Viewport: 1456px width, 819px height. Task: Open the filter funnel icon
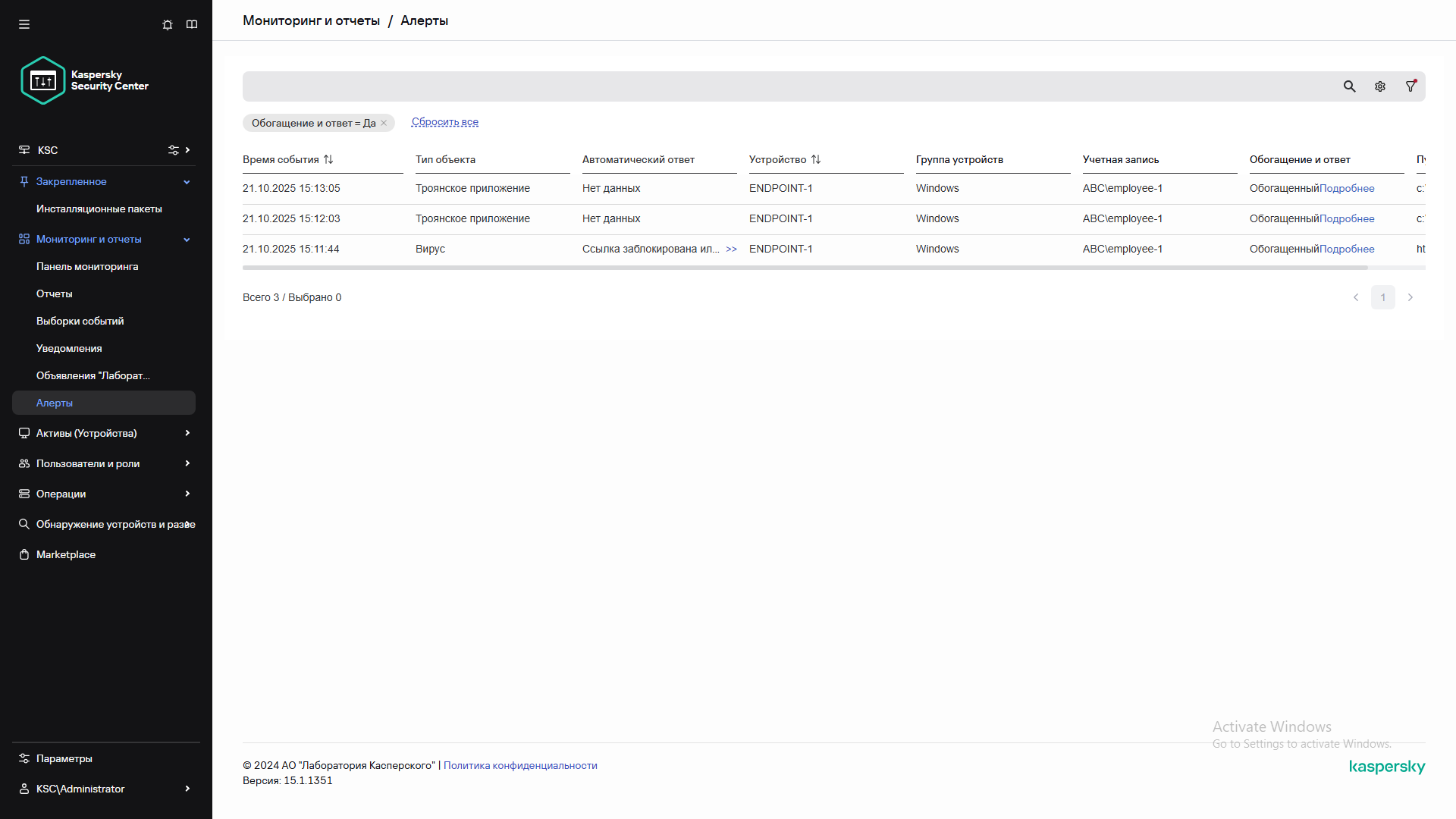tap(1410, 86)
